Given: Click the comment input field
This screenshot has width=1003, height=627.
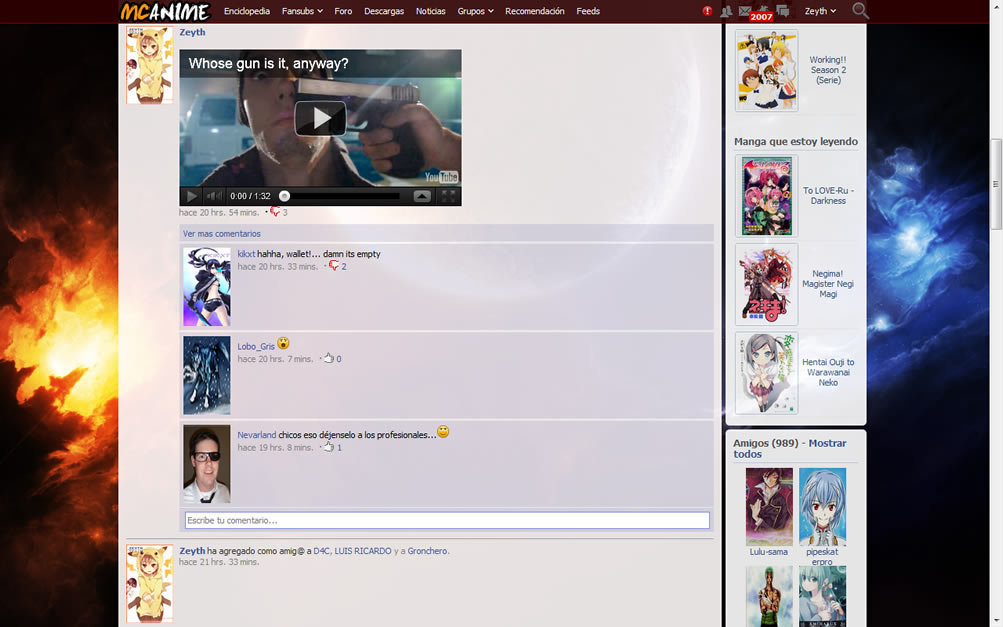Looking at the screenshot, I should click(447, 520).
